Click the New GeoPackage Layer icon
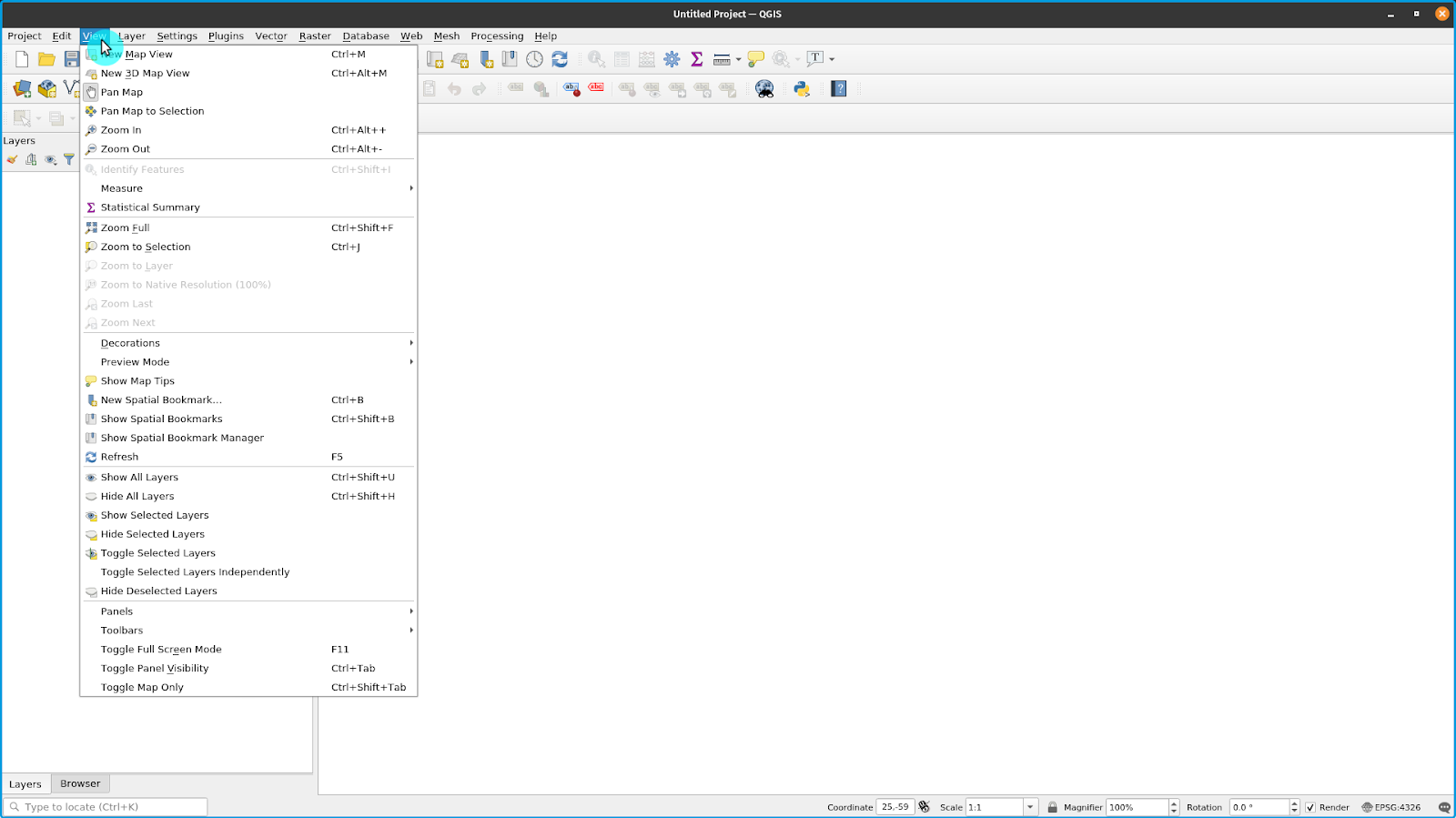The width and height of the screenshot is (1456, 818). click(x=47, y=88)
